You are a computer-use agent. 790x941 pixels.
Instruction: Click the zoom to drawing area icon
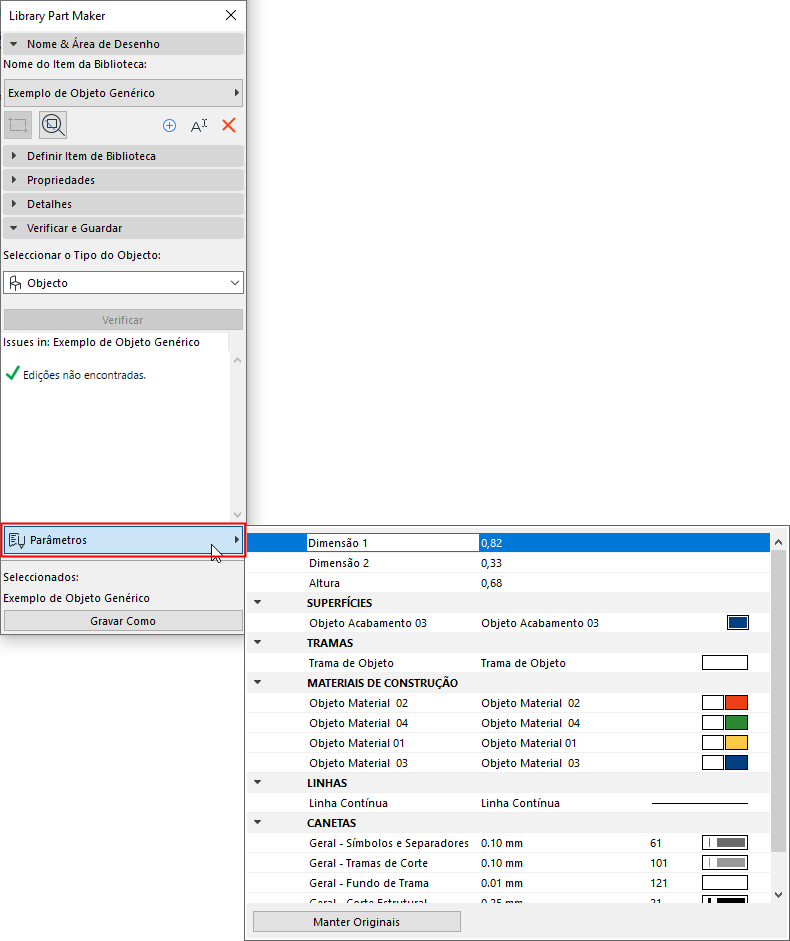[53, 125]
